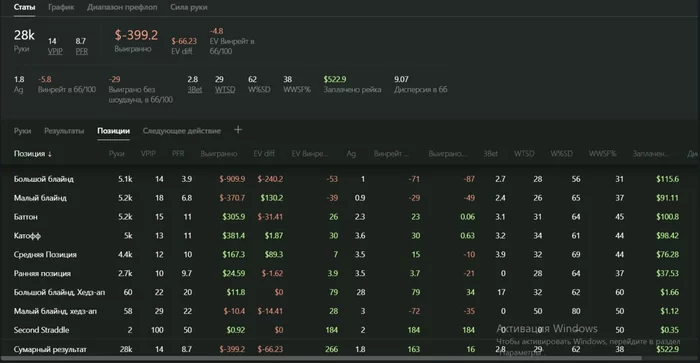
Task: Open the График tab
Action: (x=61, y=7)
